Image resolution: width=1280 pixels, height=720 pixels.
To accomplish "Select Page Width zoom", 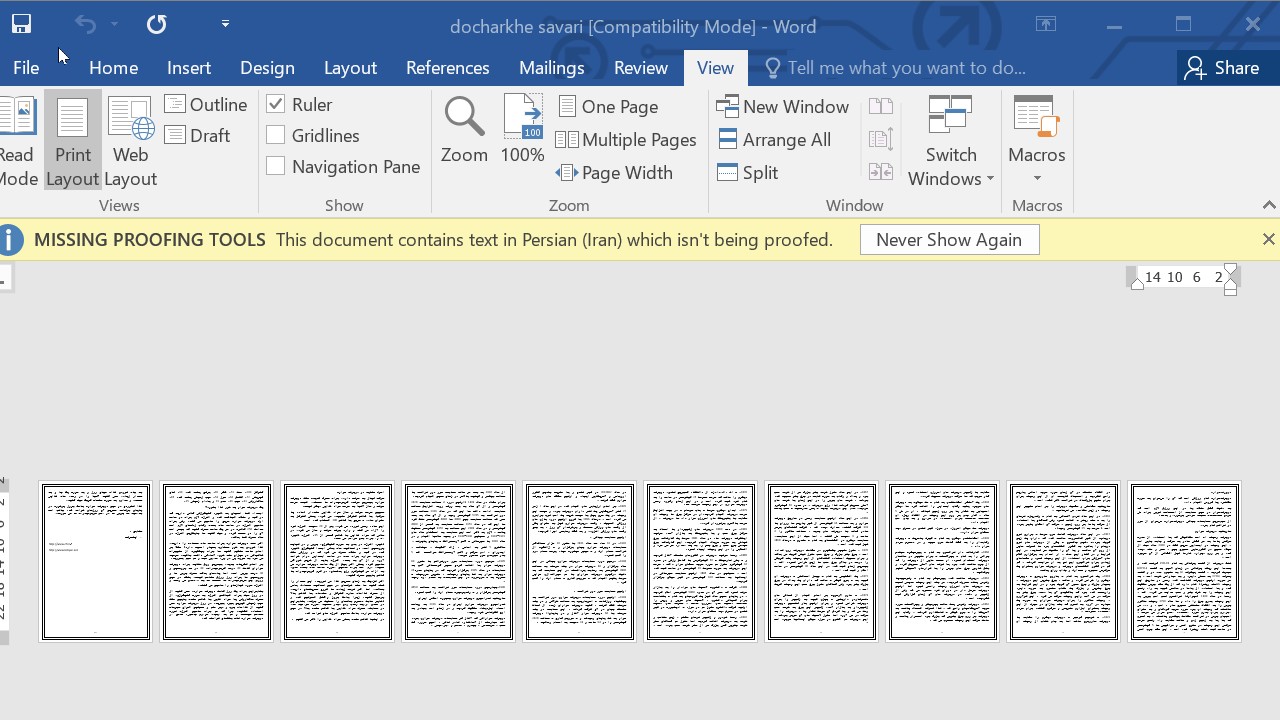I will (x=615, y=173).
